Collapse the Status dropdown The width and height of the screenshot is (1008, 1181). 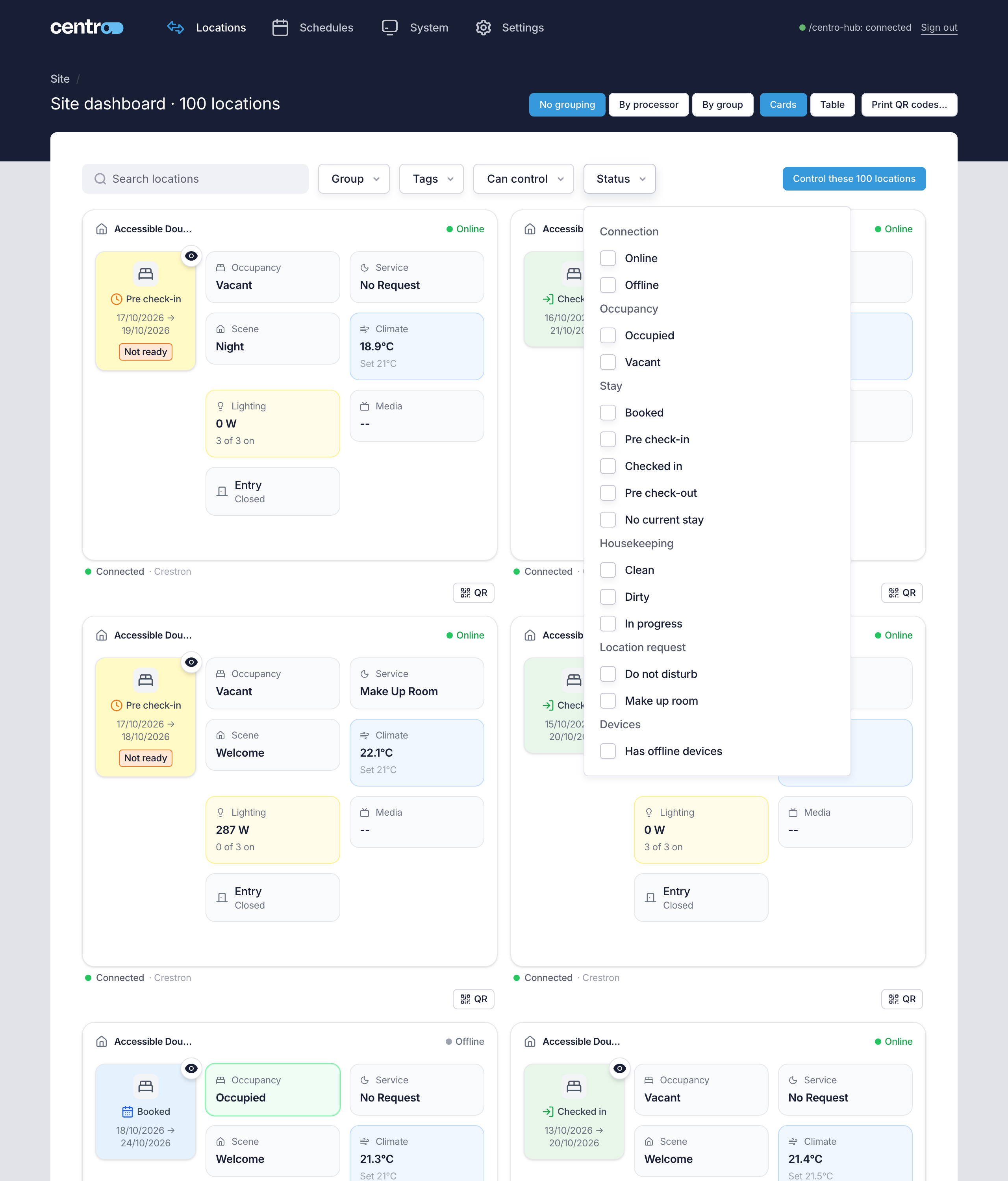[620, 179]
